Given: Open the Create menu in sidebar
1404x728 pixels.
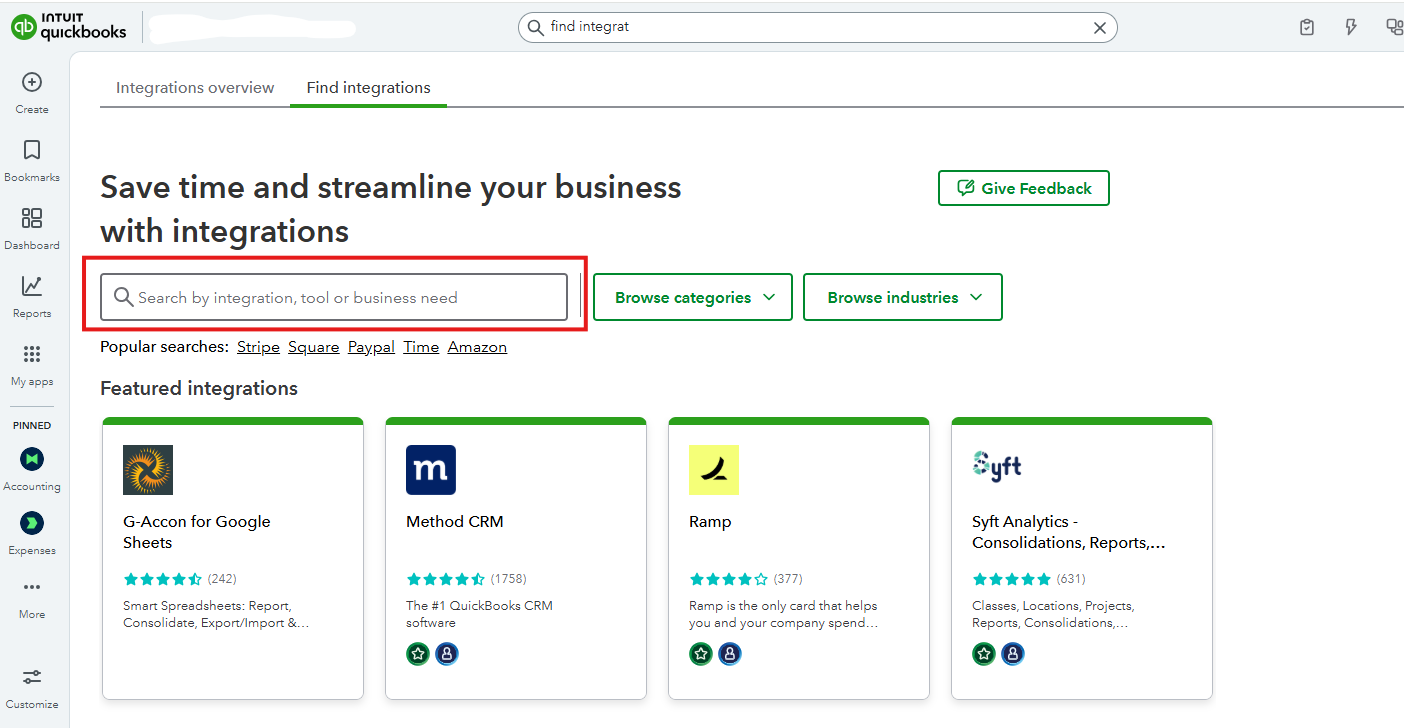Looking at the screenshot, I should (32, 92).
